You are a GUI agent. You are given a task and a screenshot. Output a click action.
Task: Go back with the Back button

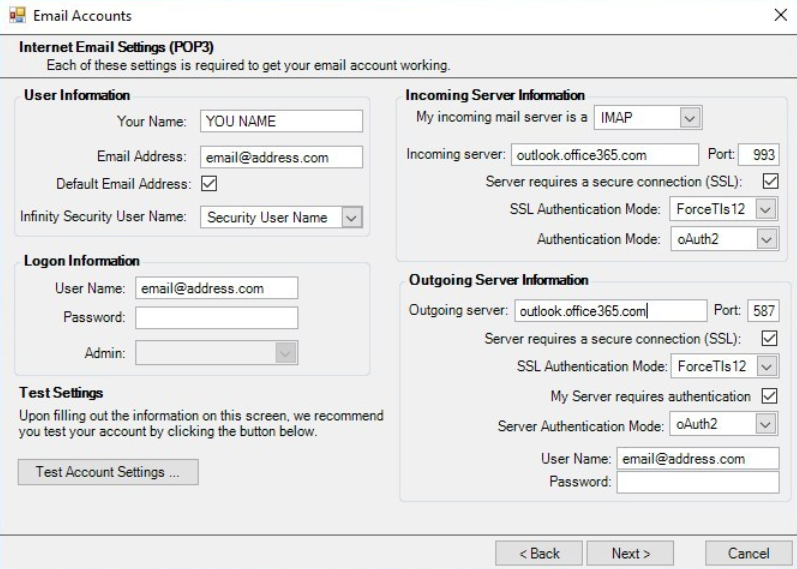click(x=538, y=553)
